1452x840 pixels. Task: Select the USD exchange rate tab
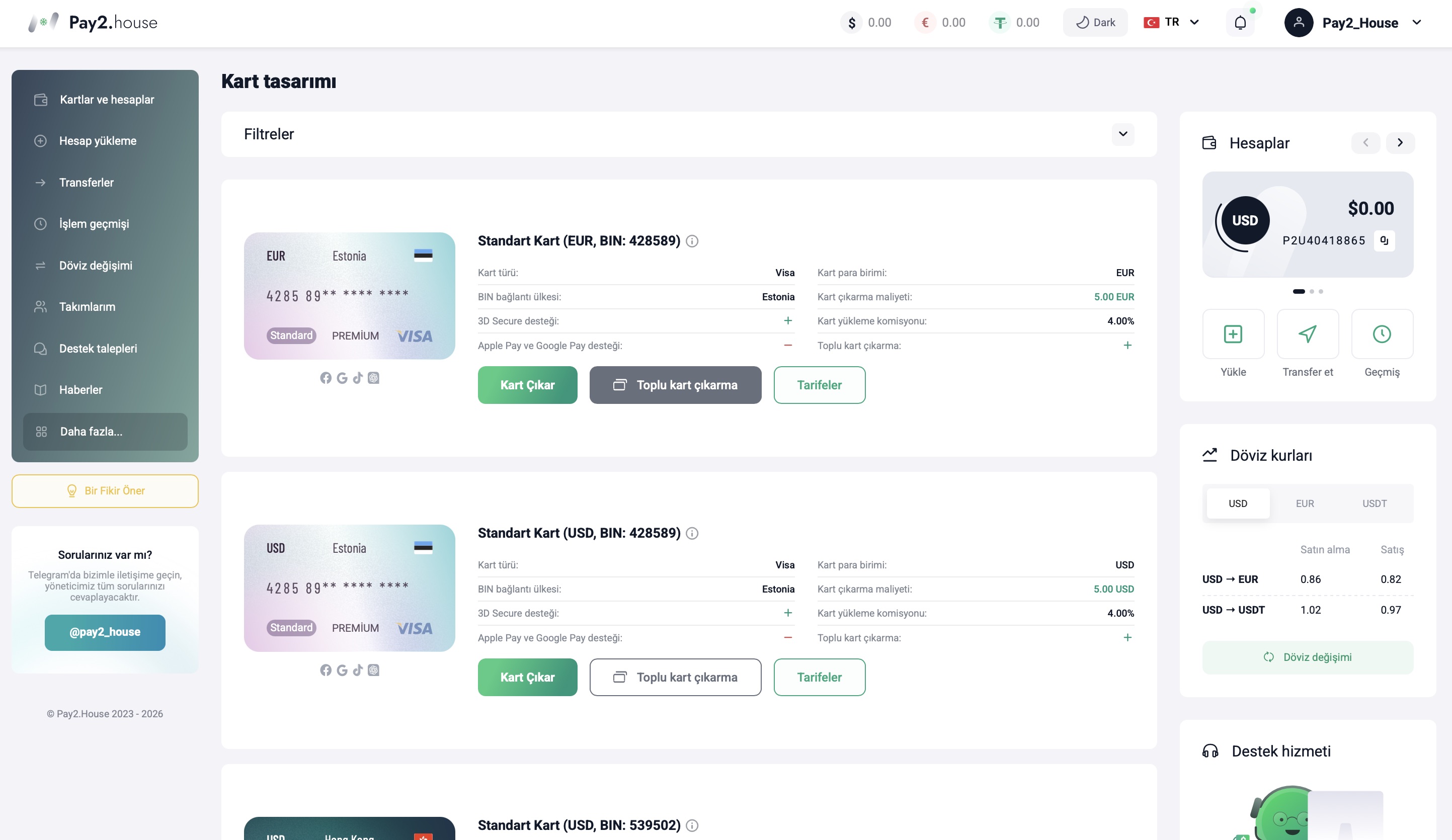[1238, 503]
